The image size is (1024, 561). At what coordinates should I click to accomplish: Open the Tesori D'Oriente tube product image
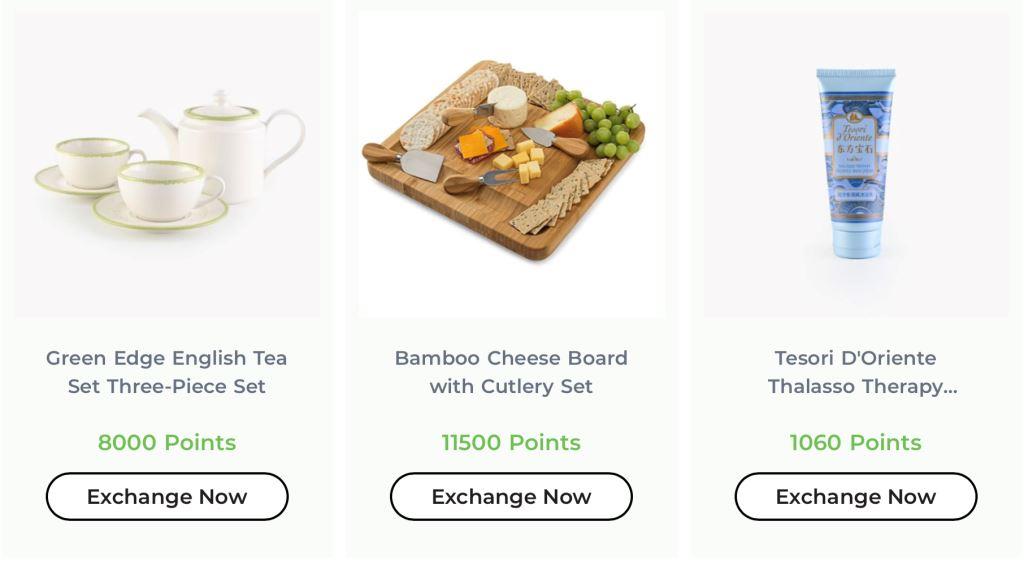tap(856, 164)
